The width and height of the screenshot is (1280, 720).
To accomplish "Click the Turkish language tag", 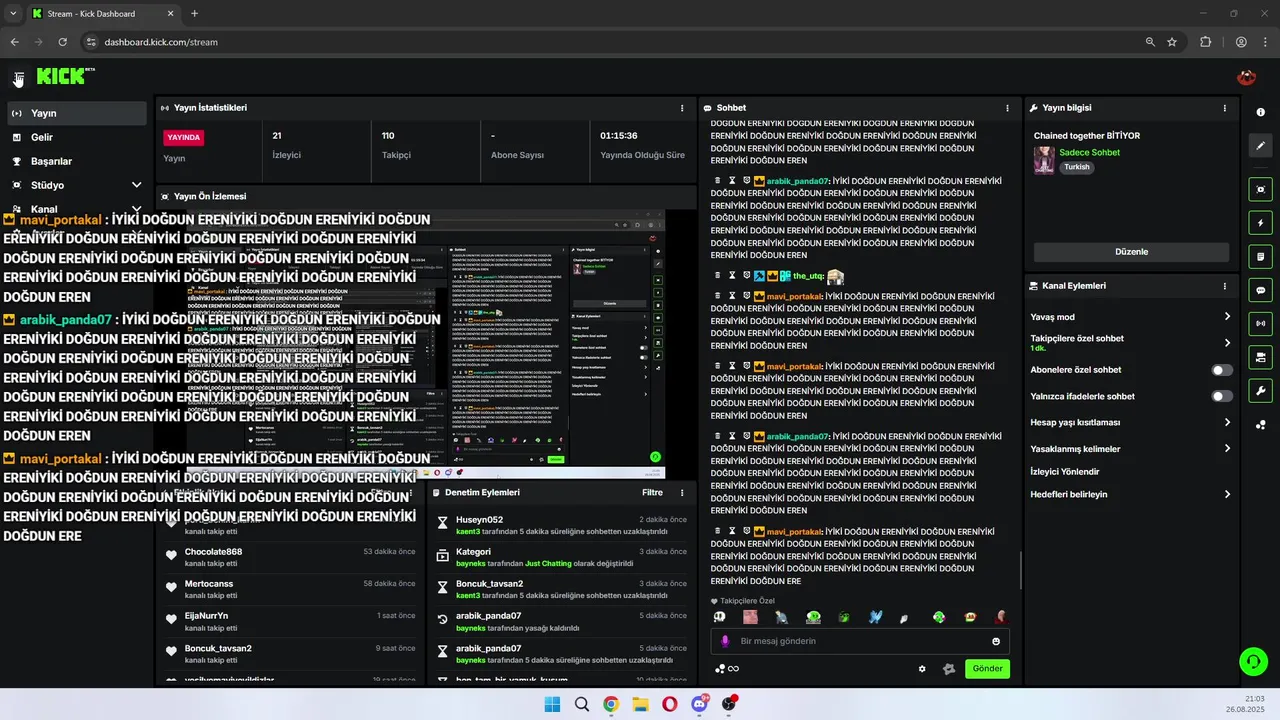I will 1076,167.
